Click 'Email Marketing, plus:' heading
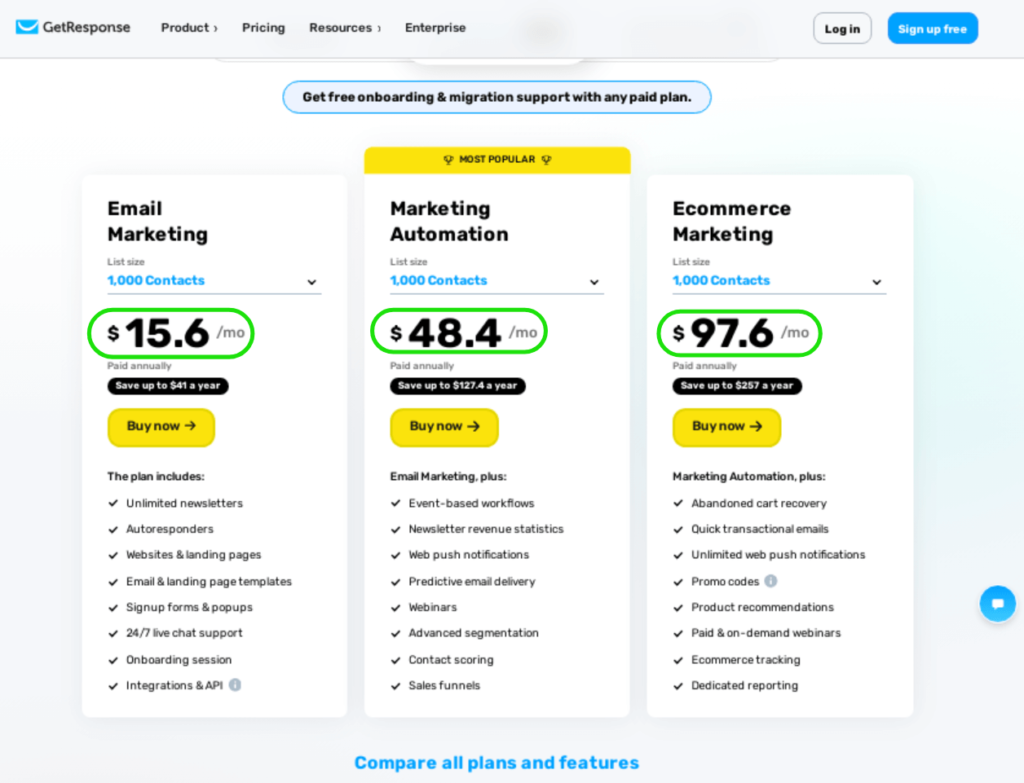Image resolution: width=1024 pixels, height=783 pixels. (x=448, y=477)
